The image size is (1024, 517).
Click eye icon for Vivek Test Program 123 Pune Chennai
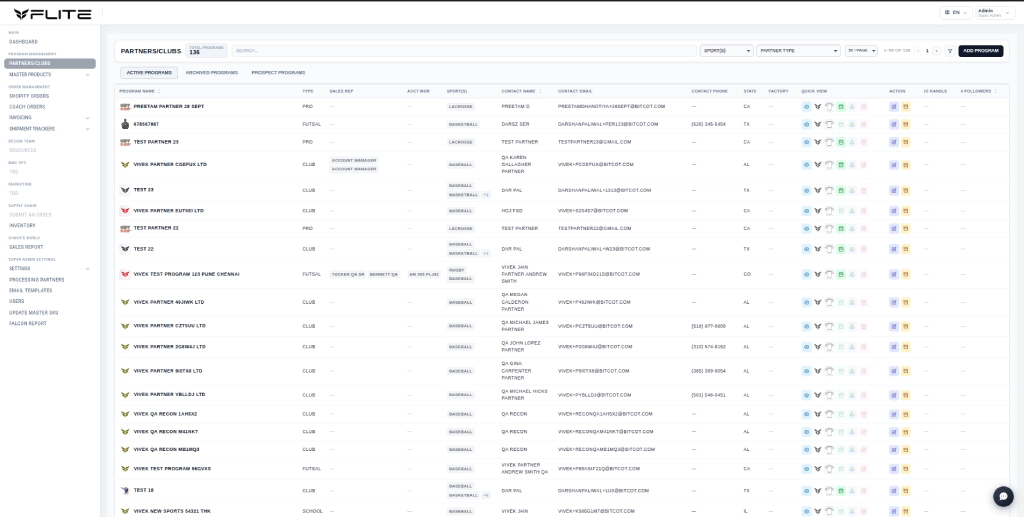coord(806,275)
